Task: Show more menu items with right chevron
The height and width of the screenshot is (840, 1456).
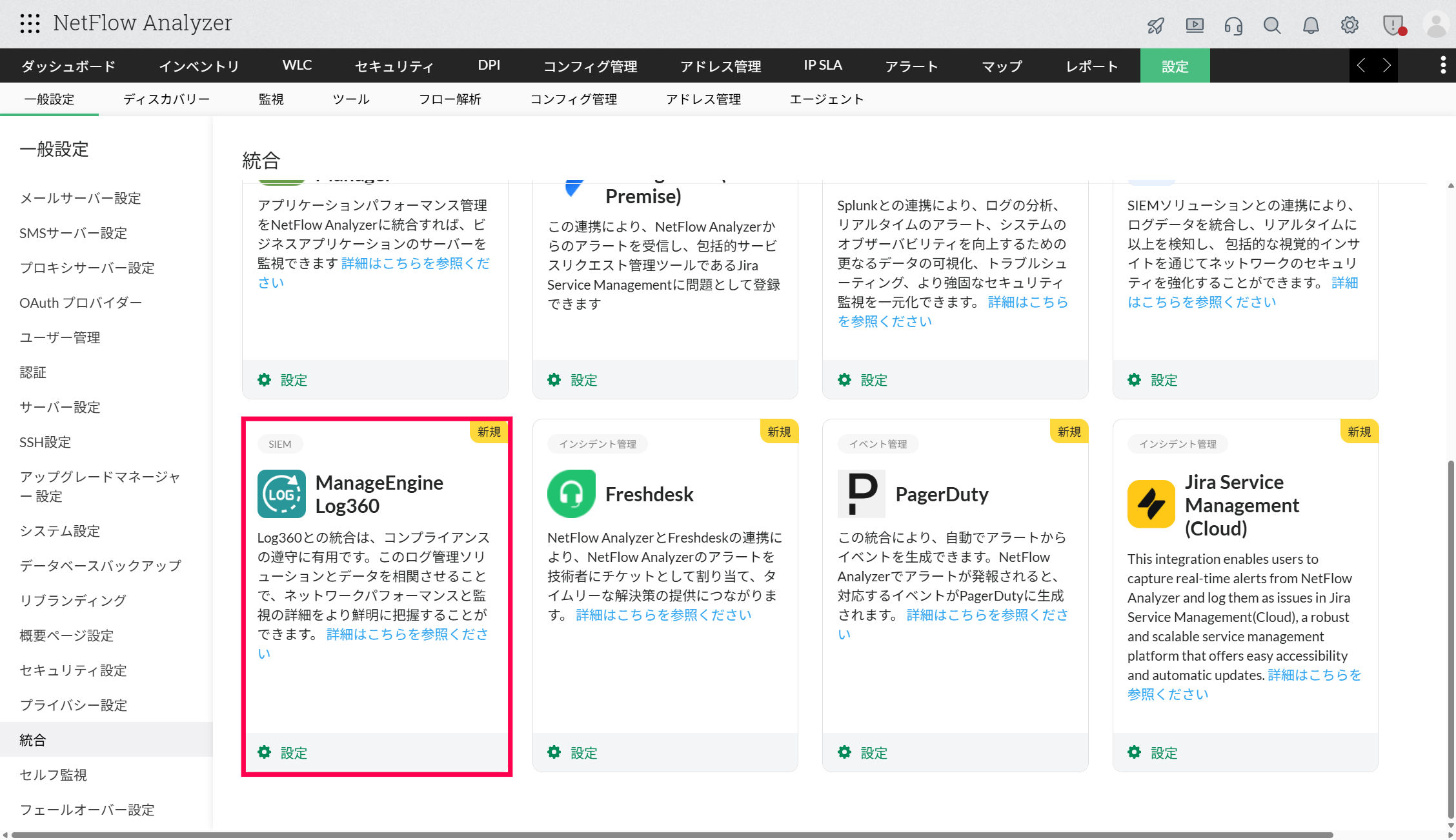Action: click(x=1386, y=65)
